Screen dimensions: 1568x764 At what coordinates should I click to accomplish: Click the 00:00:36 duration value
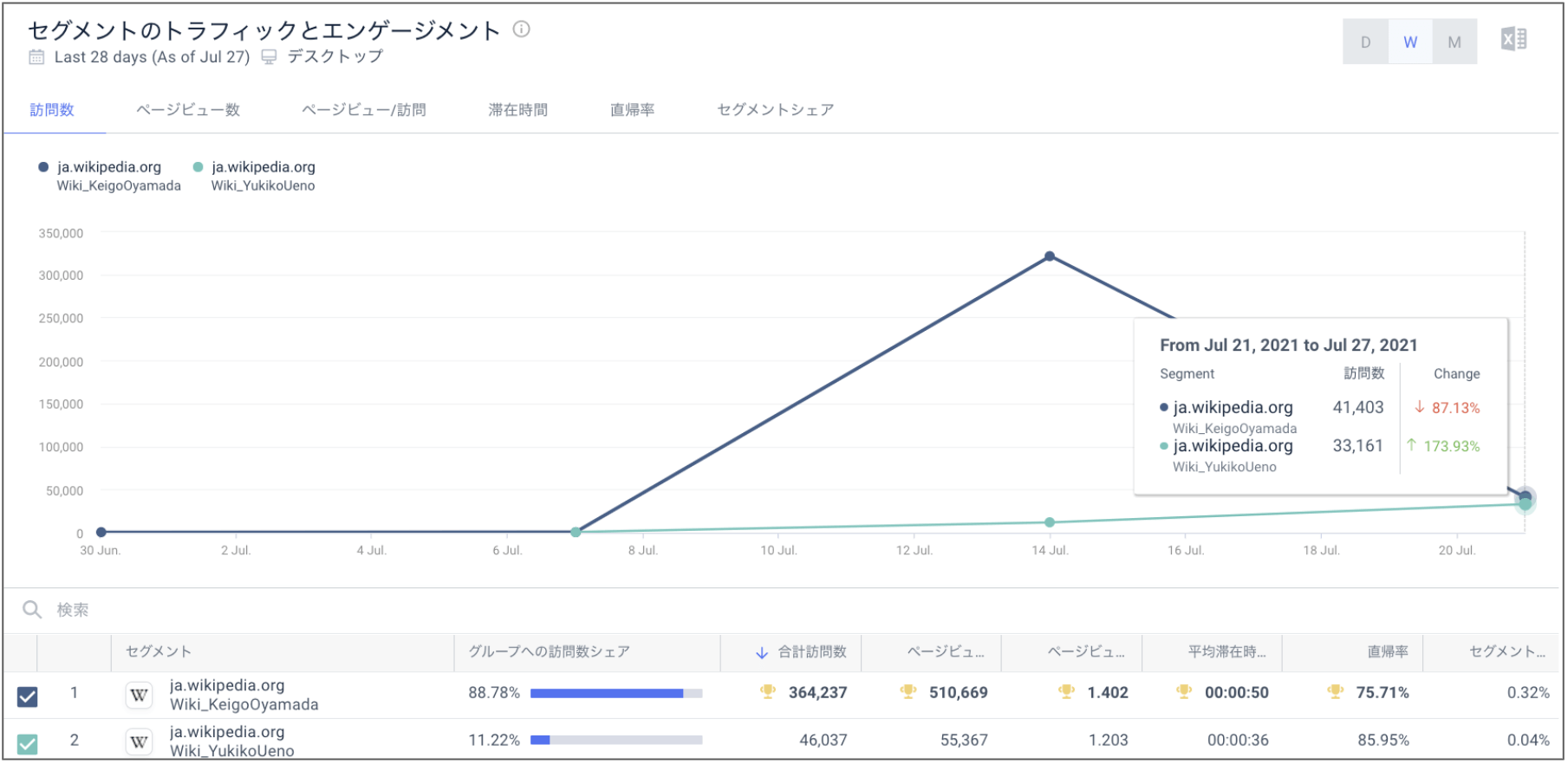[1238, 740]
